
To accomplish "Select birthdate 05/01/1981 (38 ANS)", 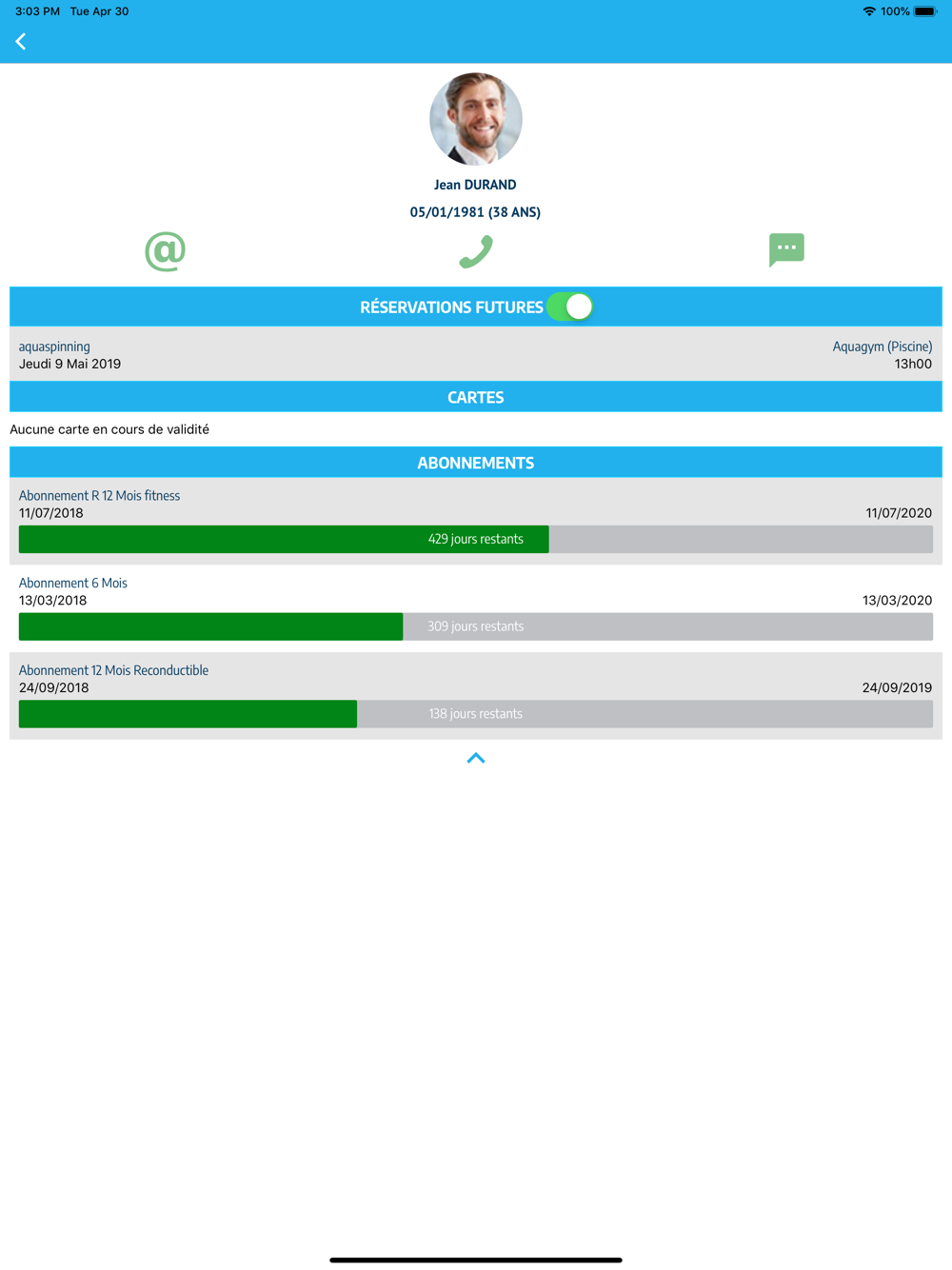I will (x=475, y=212).
